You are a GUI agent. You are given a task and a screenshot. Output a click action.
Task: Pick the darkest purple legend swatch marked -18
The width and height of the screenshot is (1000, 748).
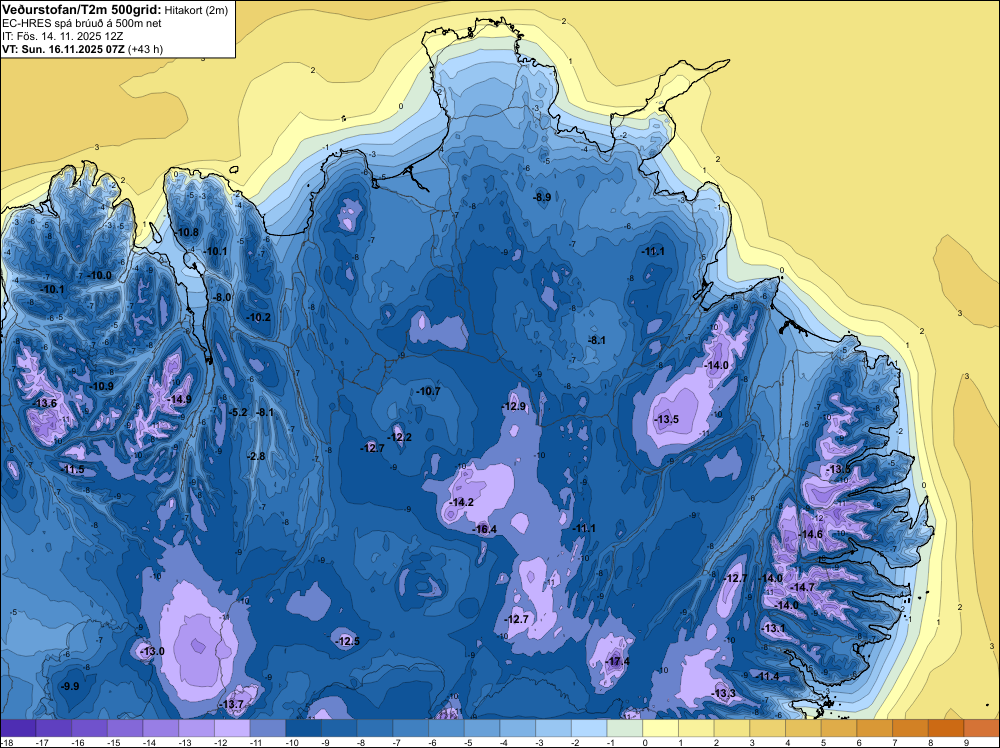tap(18, 728)
